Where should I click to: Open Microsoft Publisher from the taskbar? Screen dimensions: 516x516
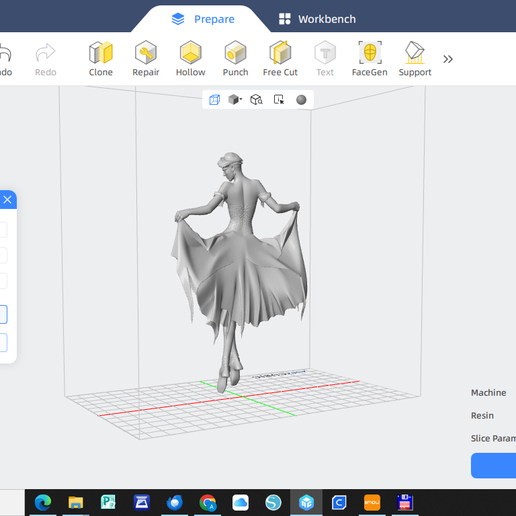point(108,502)
